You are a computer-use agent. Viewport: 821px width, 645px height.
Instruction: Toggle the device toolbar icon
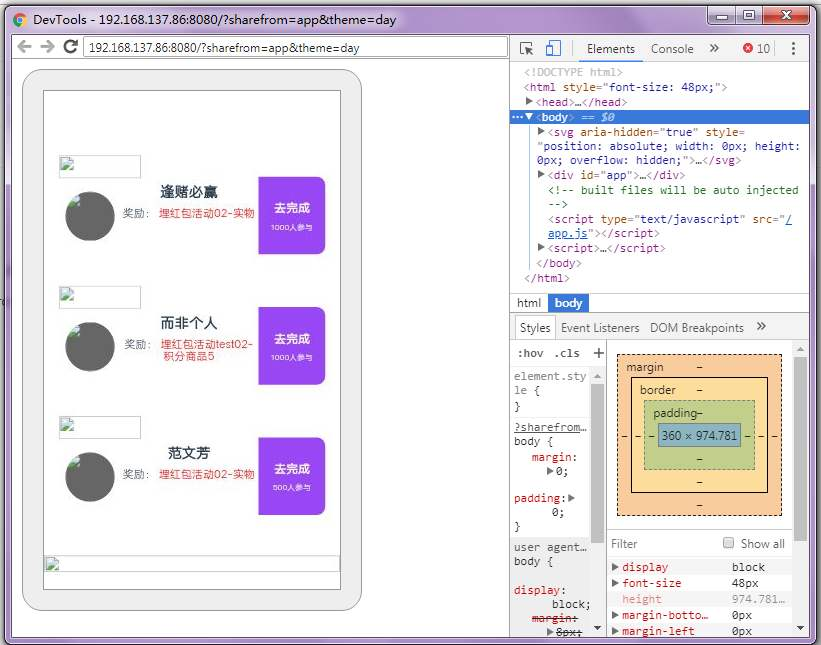pyautogui.click(x=553, y=49)
